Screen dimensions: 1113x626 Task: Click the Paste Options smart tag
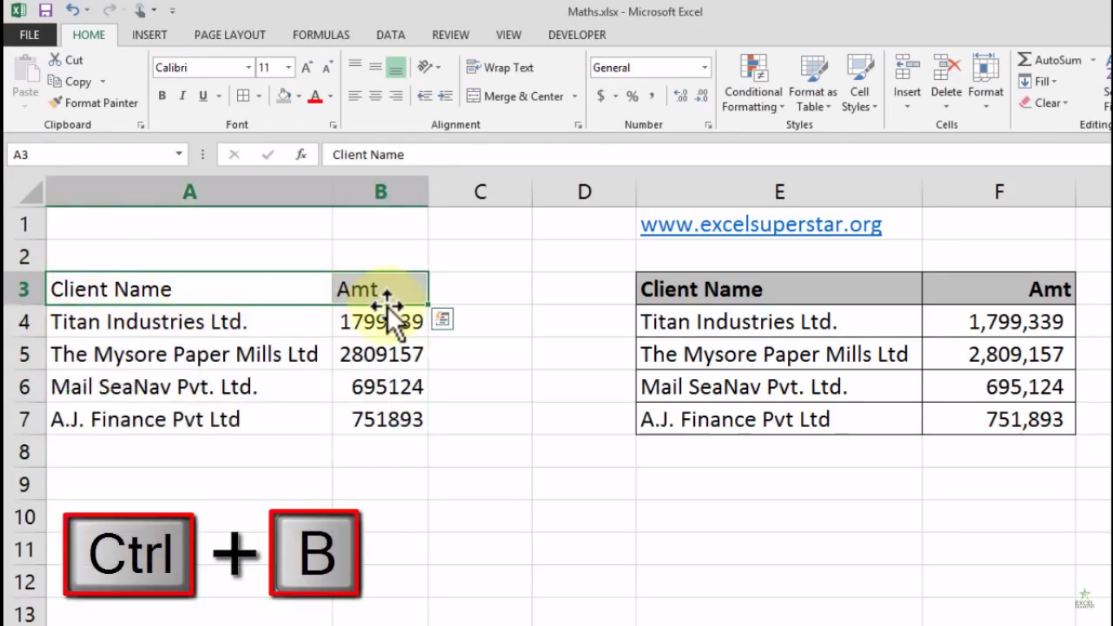click(x=442, y=319)
